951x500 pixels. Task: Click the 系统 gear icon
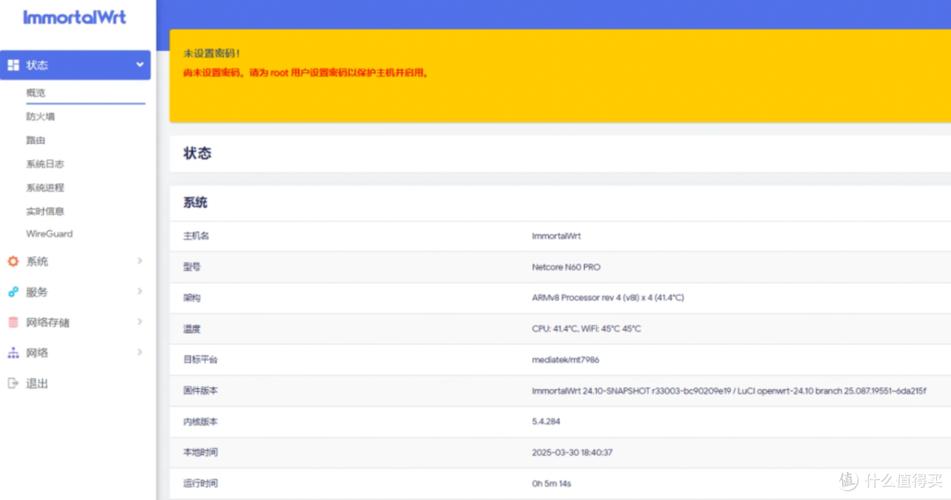13,262
